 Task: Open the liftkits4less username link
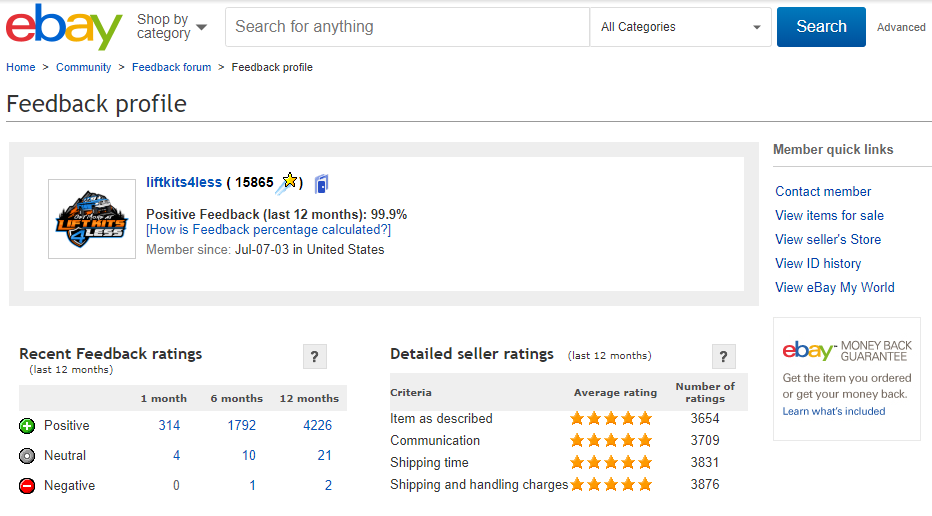(x=184, y=183)
